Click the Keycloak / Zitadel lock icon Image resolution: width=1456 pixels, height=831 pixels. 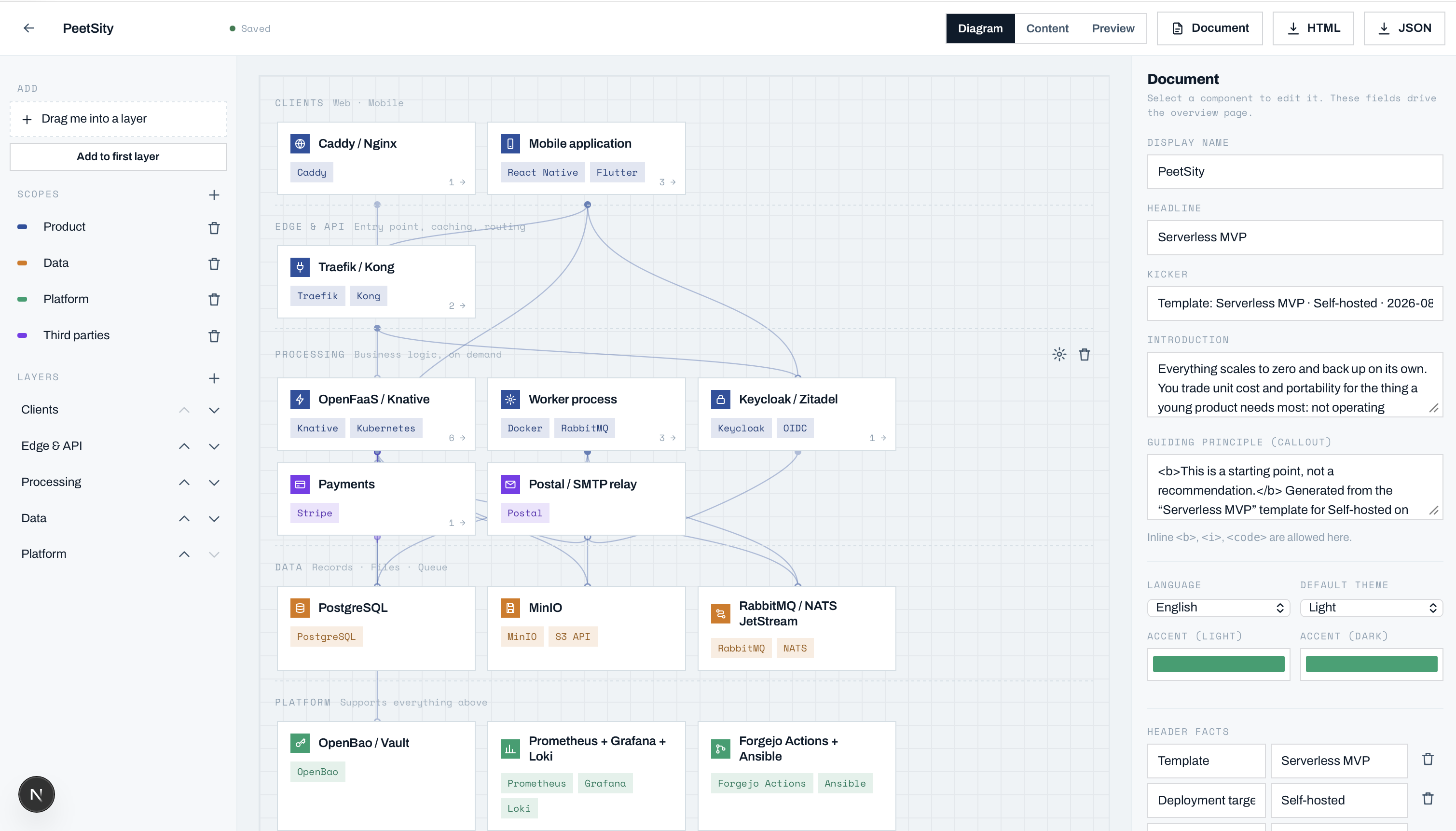pyautogui.click(x=720, y=400)
